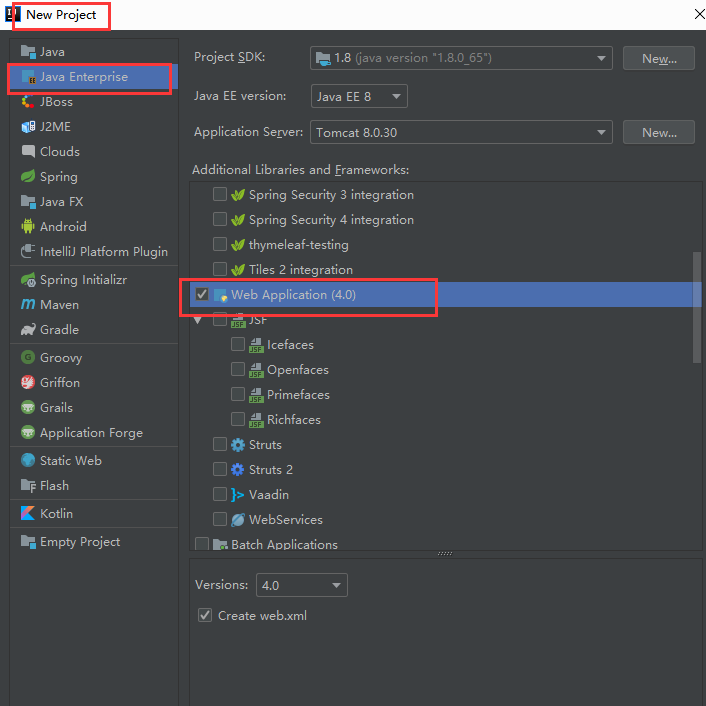Click the Kotlin logo icon
Viewport: 706px width, 706px height.
(x=28, y=513)
